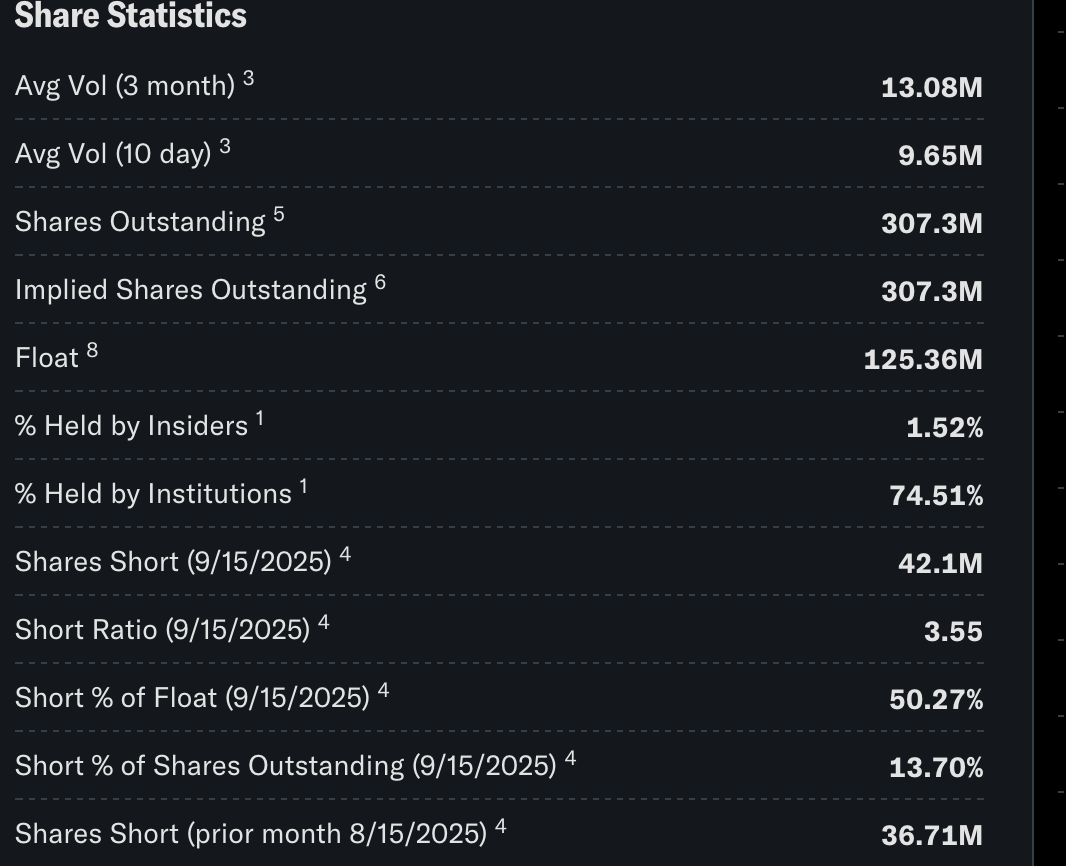Image resolution: width=1066 pixels, height=866 pixels.
Task: Click the Short % of Shares Outstanding label
Action: tap(286, 766)
